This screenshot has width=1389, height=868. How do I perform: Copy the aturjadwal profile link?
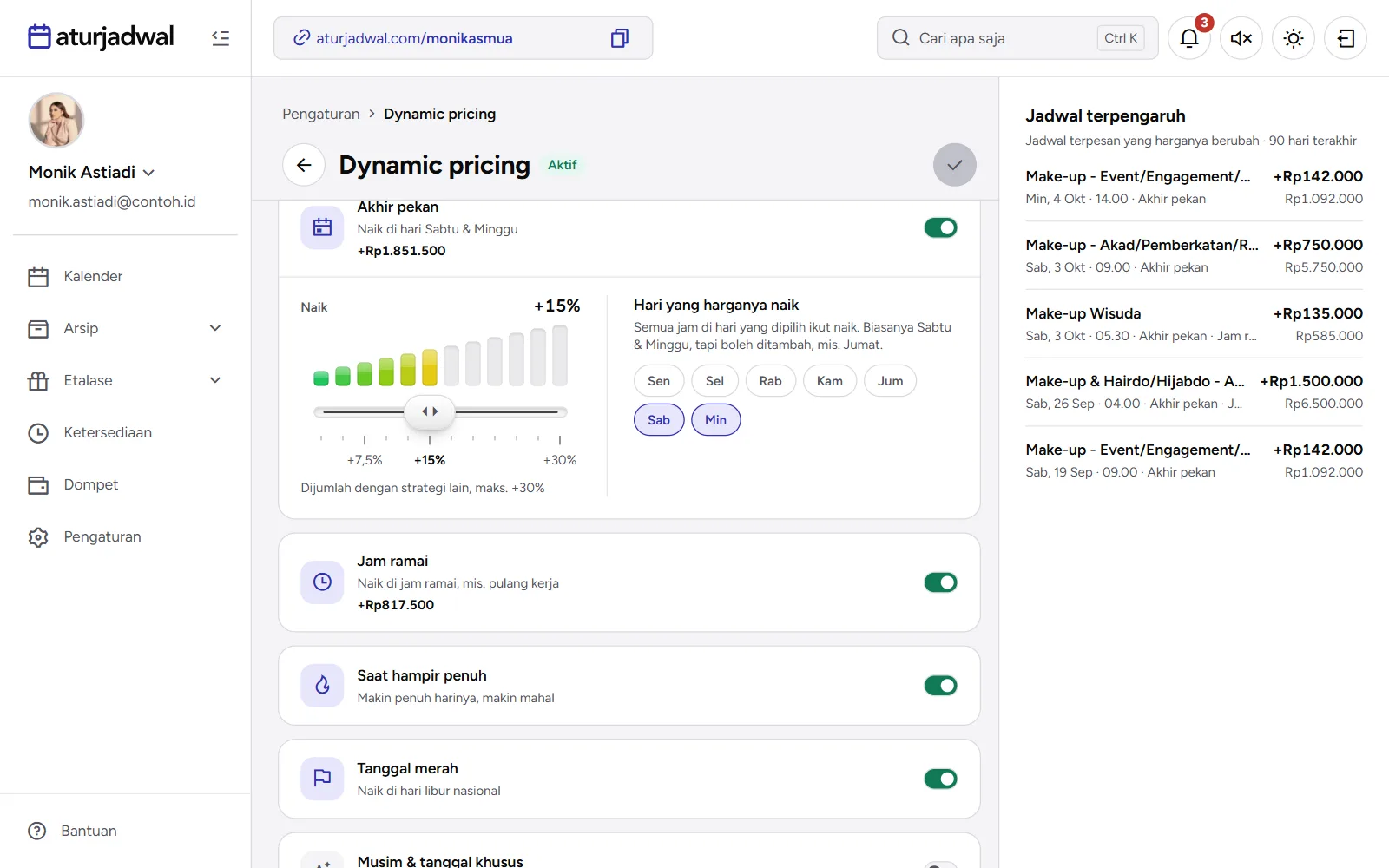point(620,38)
